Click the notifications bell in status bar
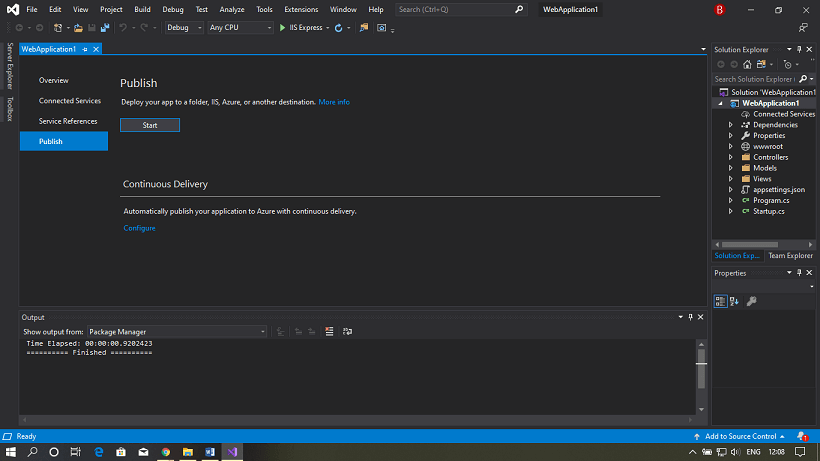The width and height of the screenshot is (820, 461). [x=802, y=436]
